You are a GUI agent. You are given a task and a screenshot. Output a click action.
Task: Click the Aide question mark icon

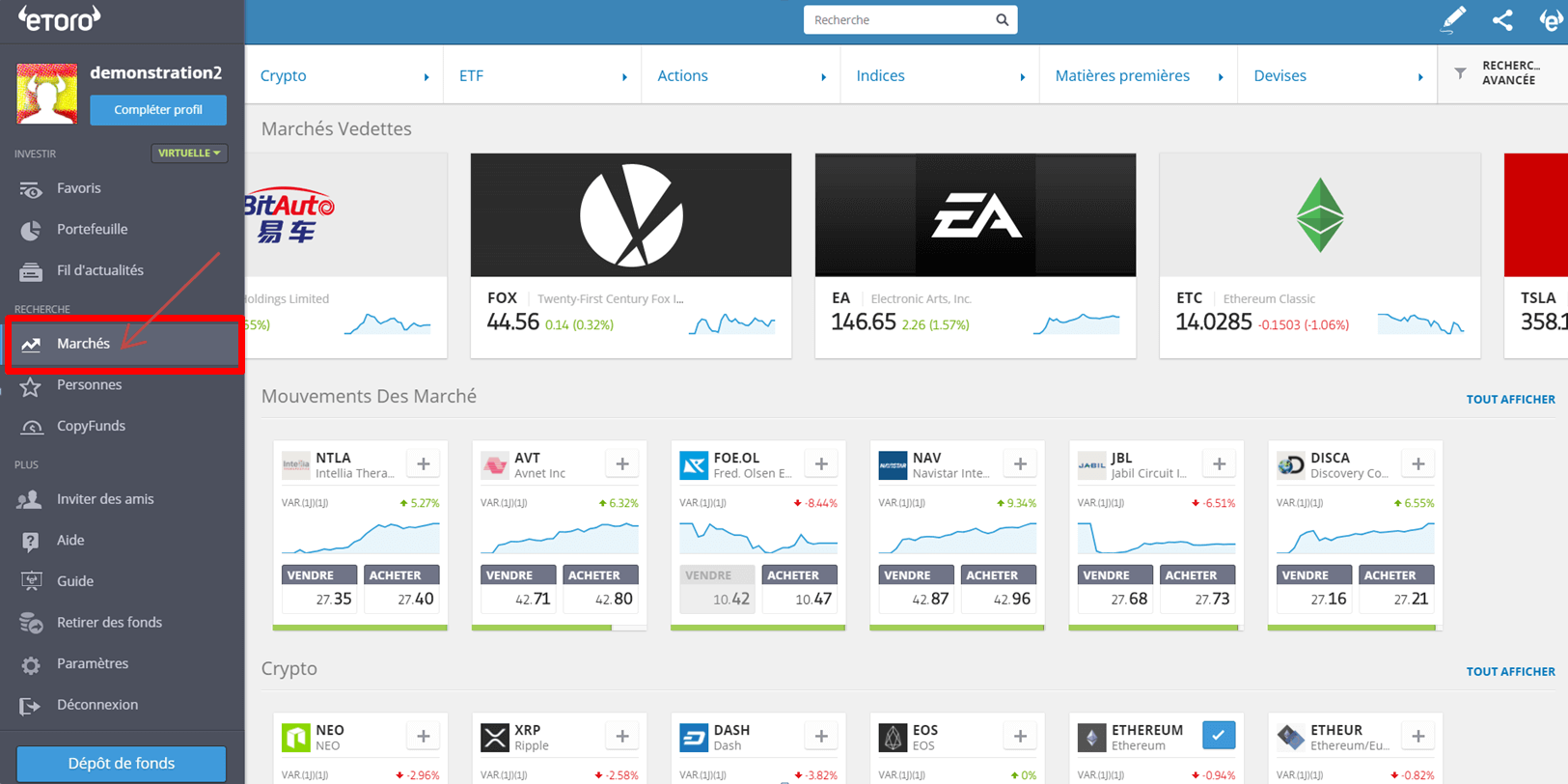[x=31, y=541]
